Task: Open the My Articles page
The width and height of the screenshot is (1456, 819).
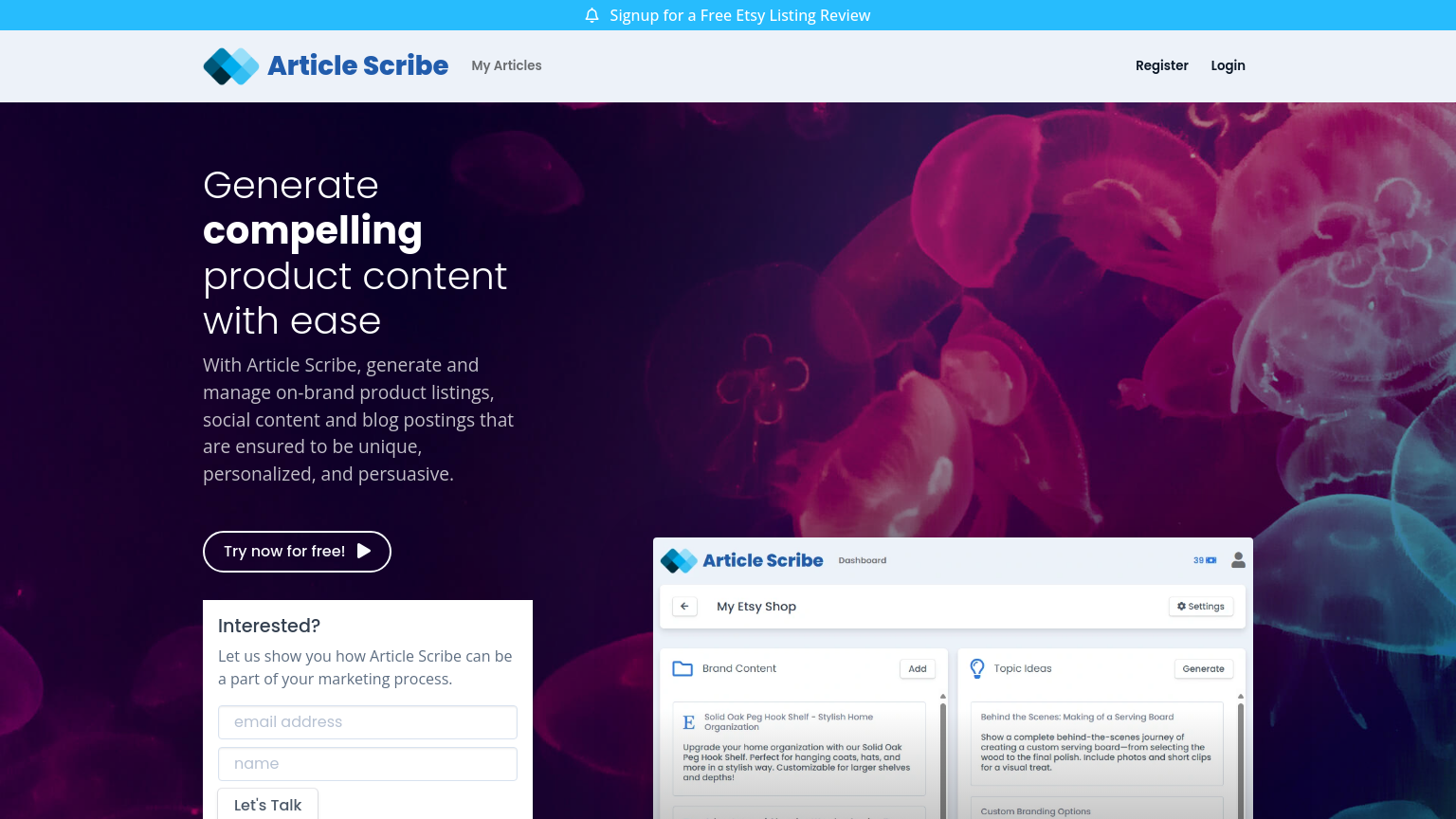Action: click(506, 65)
